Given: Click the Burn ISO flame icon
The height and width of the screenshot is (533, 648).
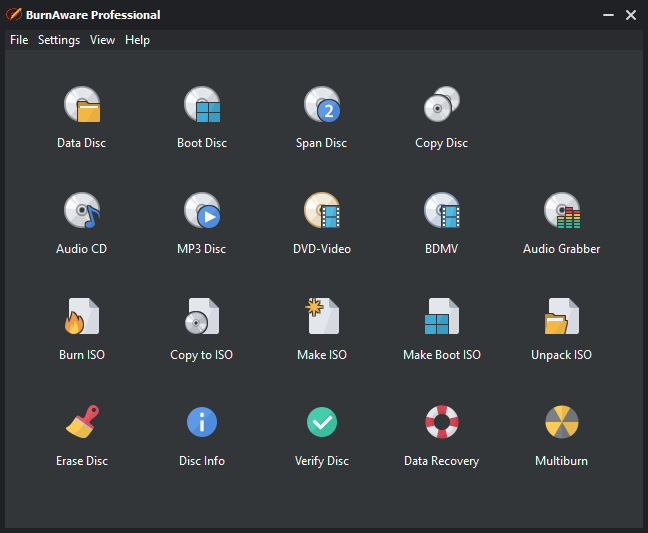Looking at the screenshot, I should click(x=82, y=316).
